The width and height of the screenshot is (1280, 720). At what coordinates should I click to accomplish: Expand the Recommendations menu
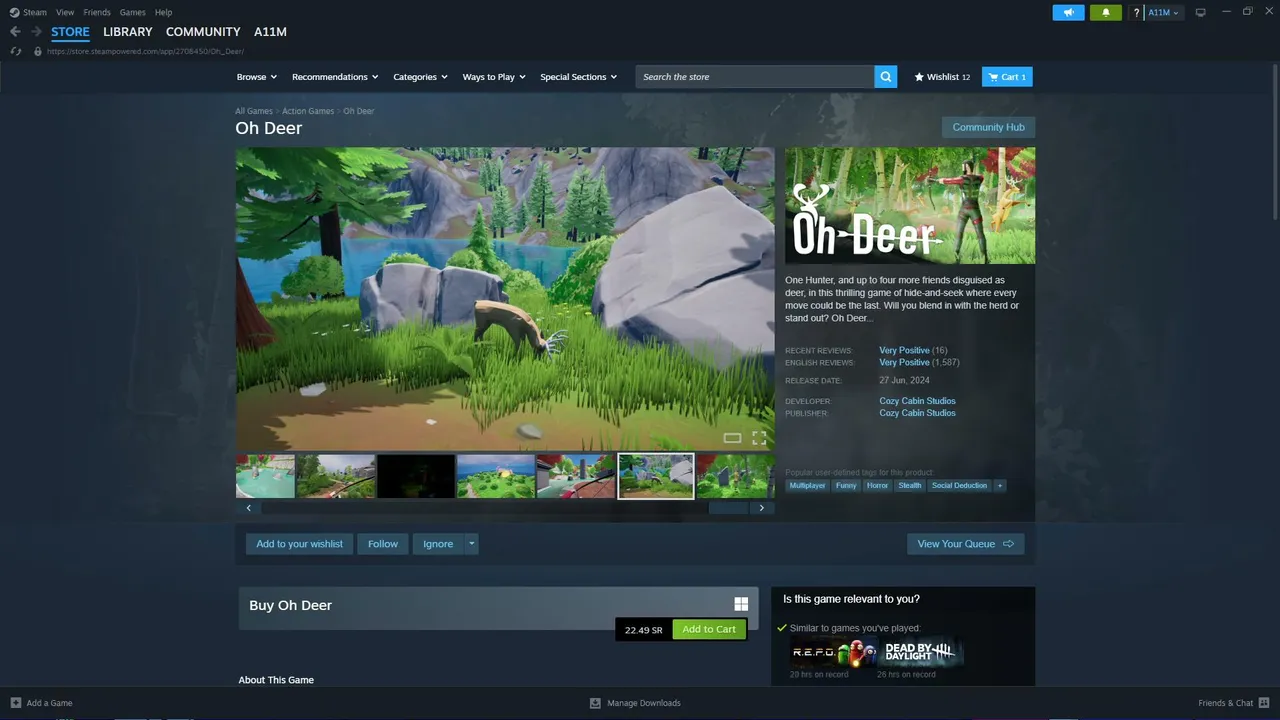(335, 77)
